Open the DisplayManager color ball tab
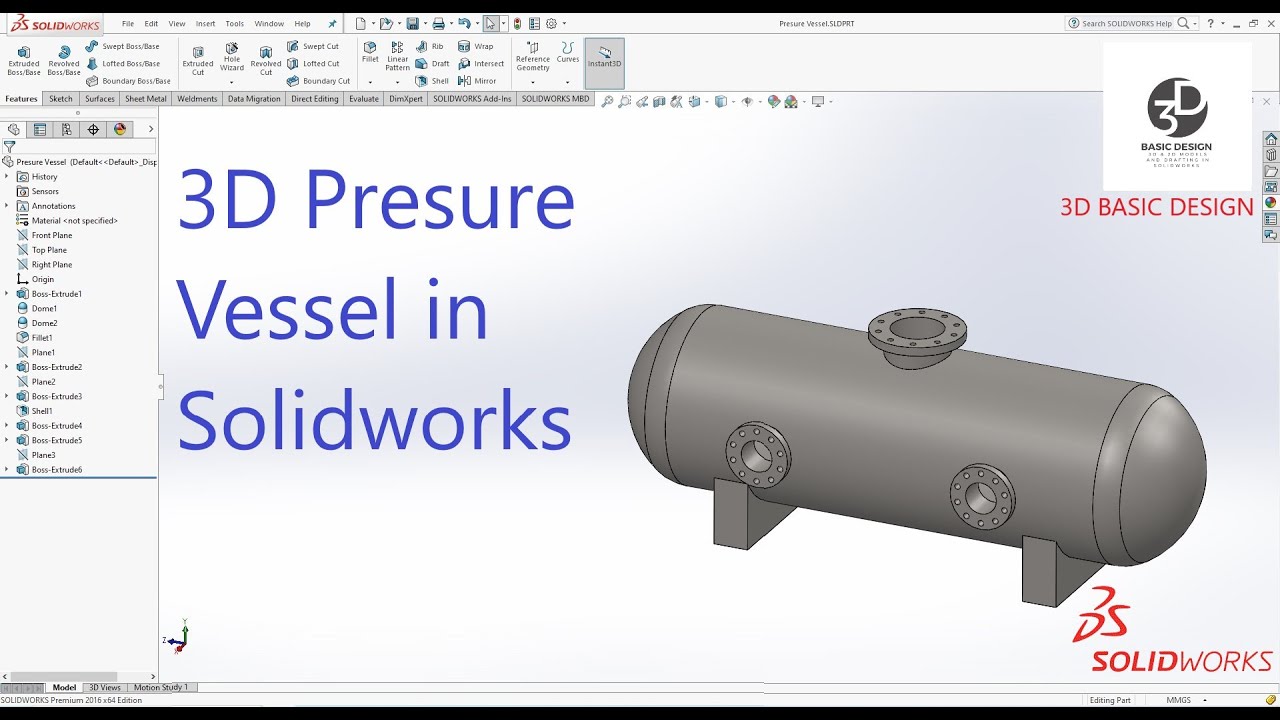The image size is (1280, 720). point(120,129)
